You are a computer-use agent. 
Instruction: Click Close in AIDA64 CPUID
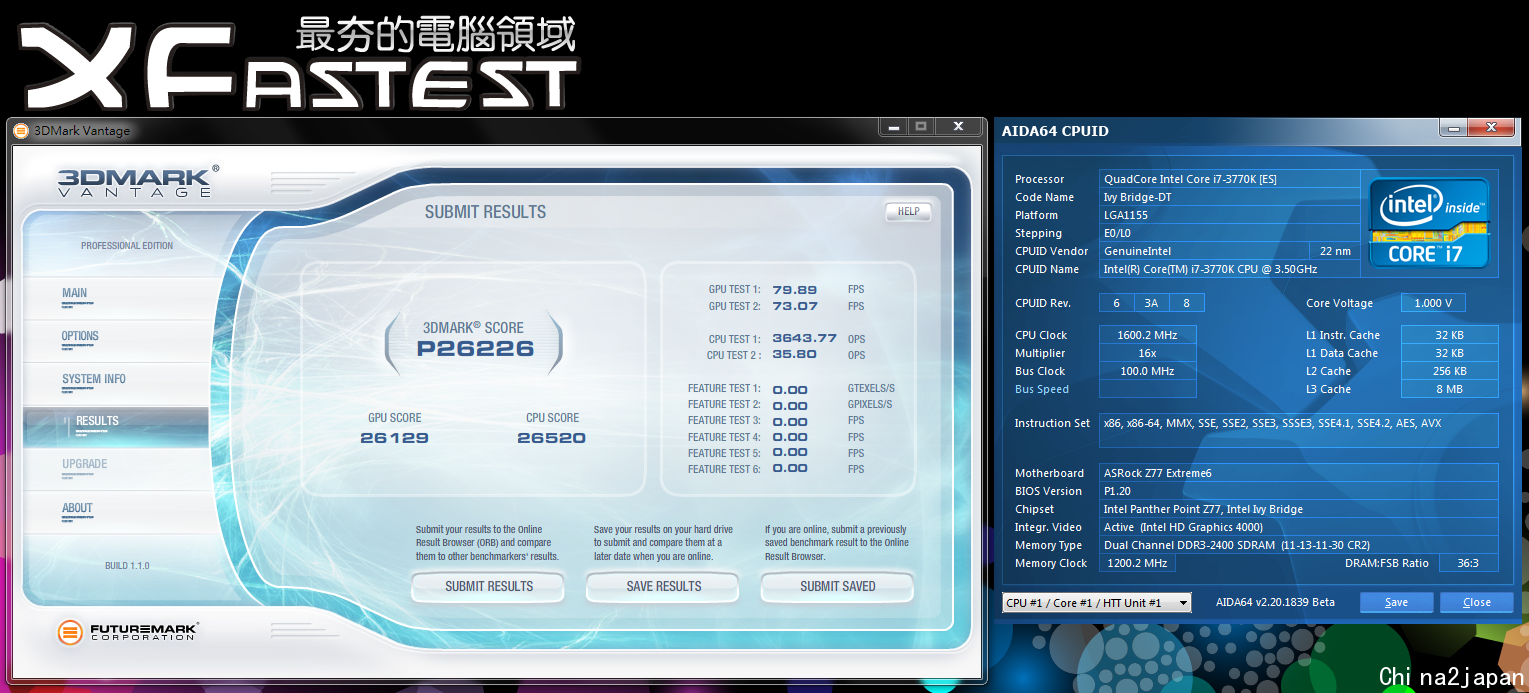pos(1476,602)
